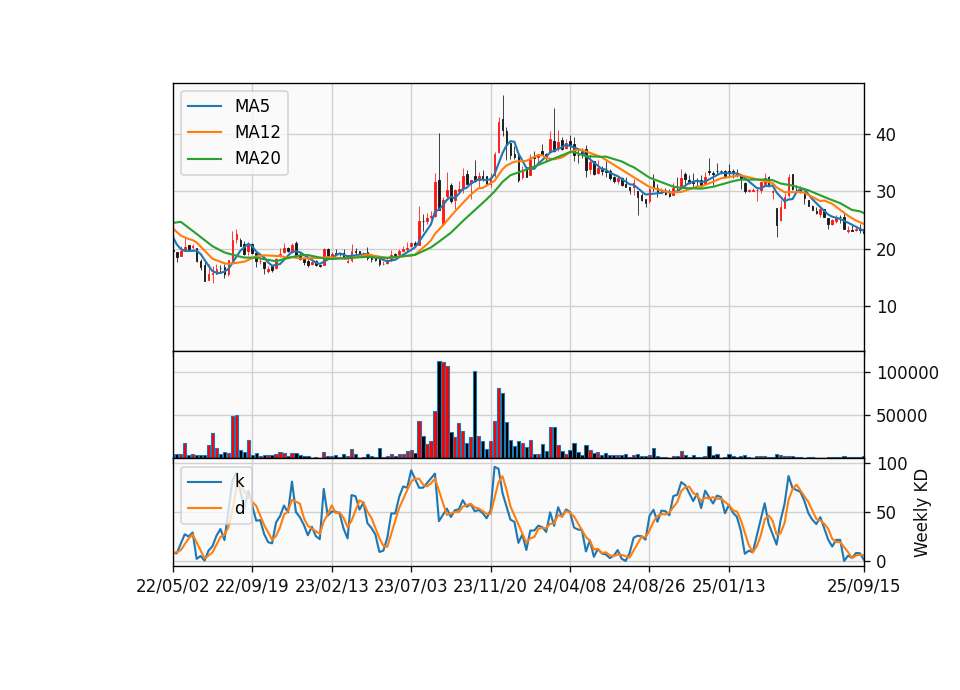Click the MA12 legend label
This screenshot has height=690, width=960.
click(257, 132)
